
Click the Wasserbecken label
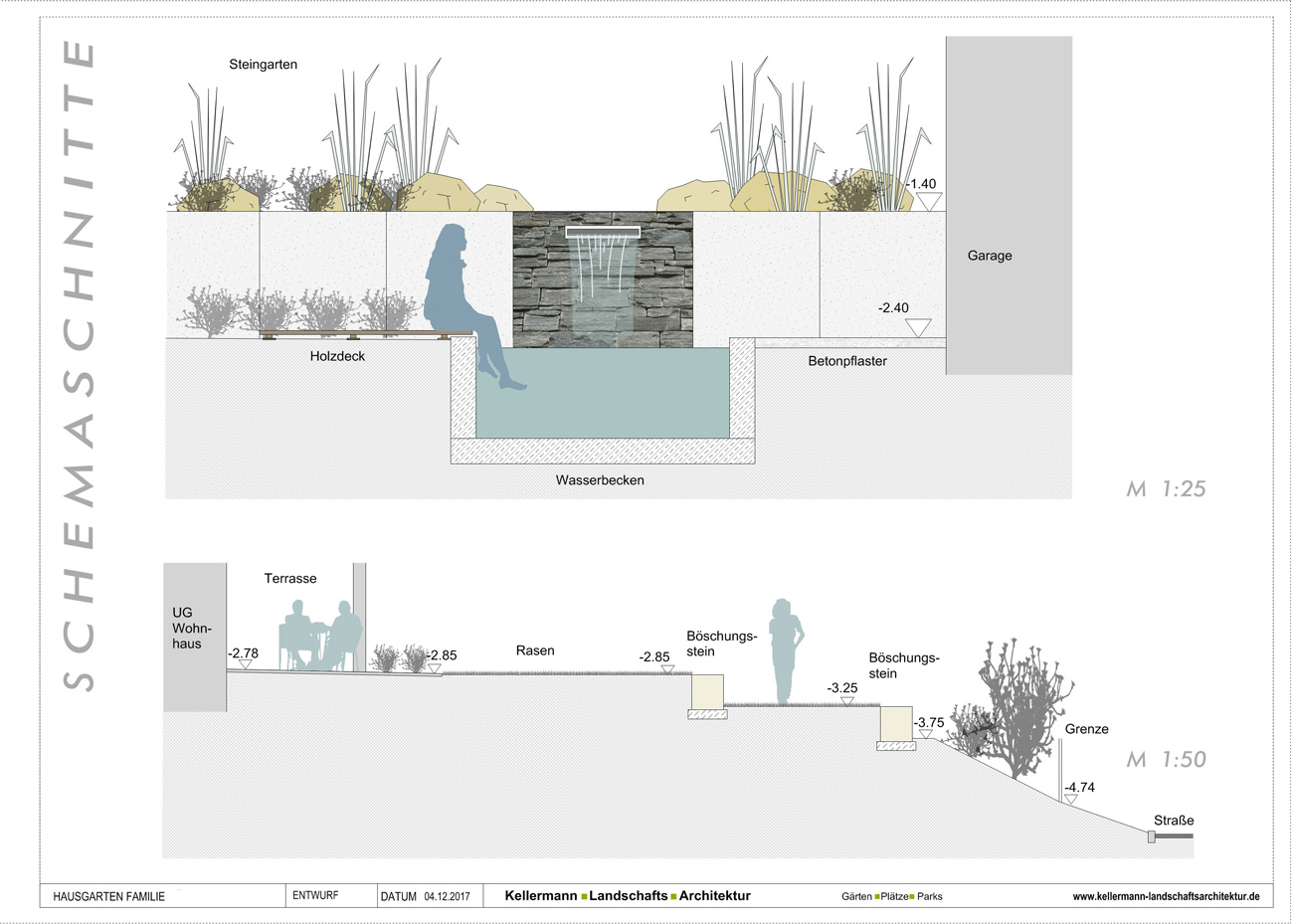click(x=600, y=480)
